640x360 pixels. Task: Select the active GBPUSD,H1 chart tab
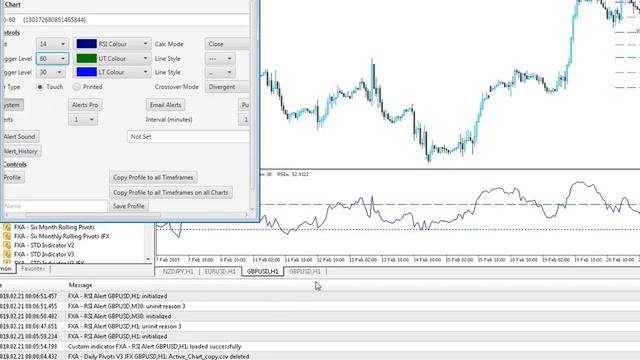262,271
